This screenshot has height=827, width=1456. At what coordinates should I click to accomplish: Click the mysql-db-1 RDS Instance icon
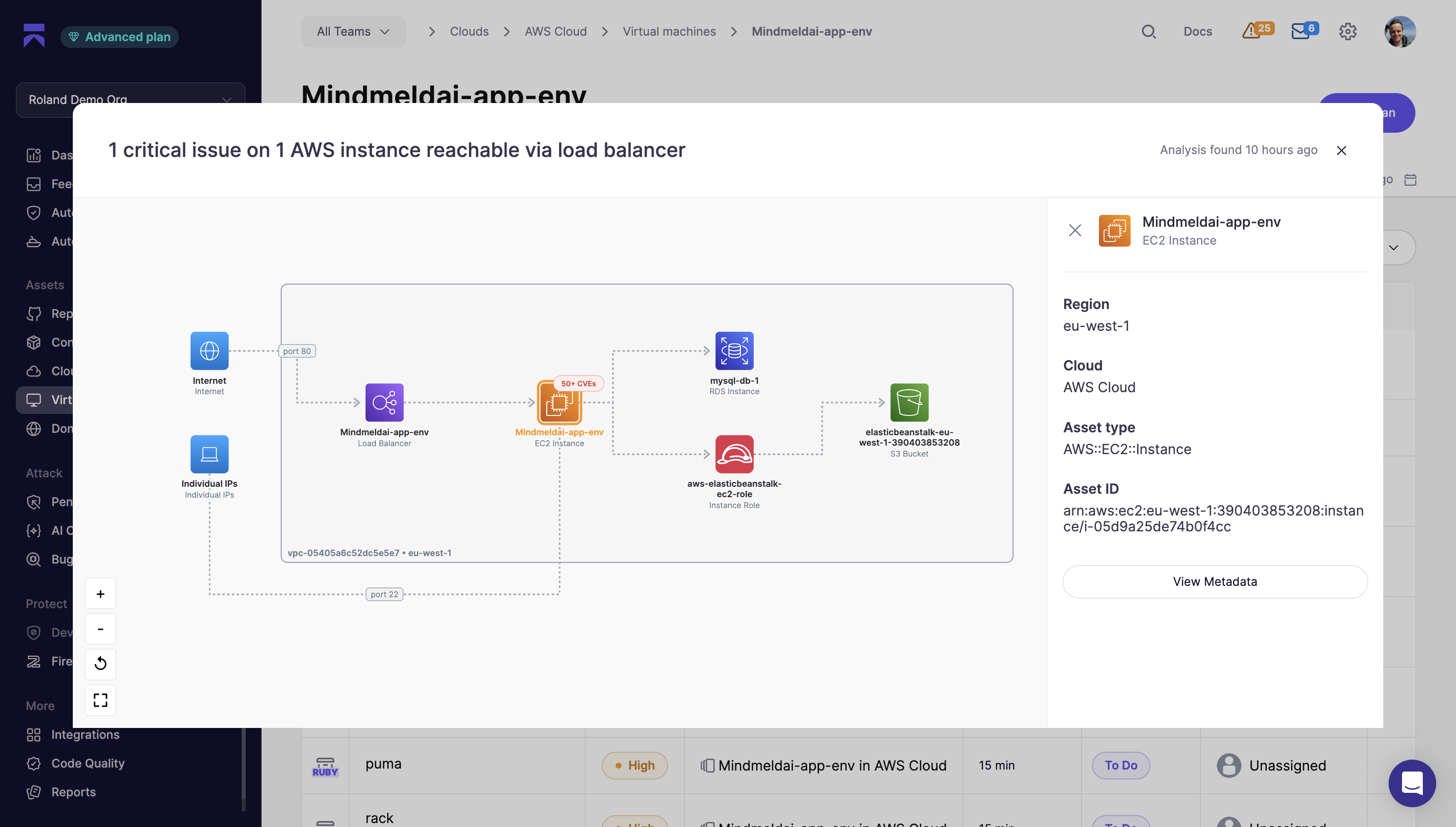[734, 351]
